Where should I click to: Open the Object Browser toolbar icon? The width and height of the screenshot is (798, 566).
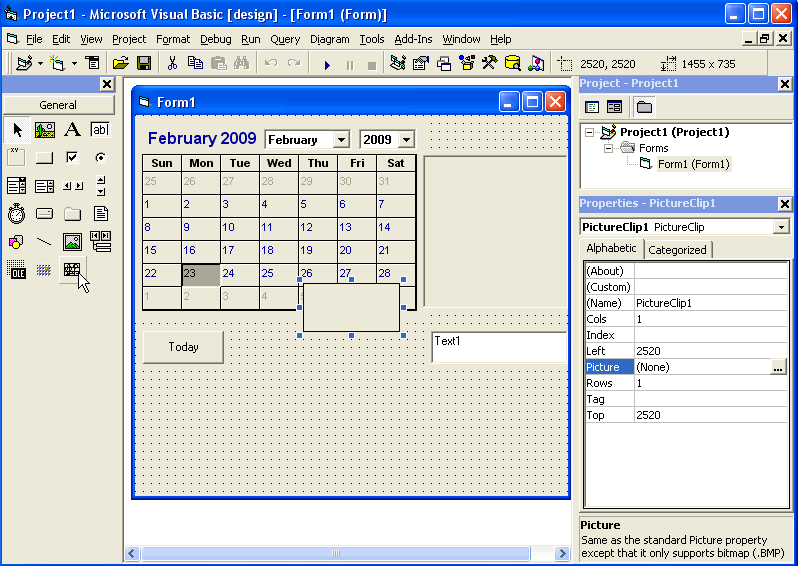point(467,64)
